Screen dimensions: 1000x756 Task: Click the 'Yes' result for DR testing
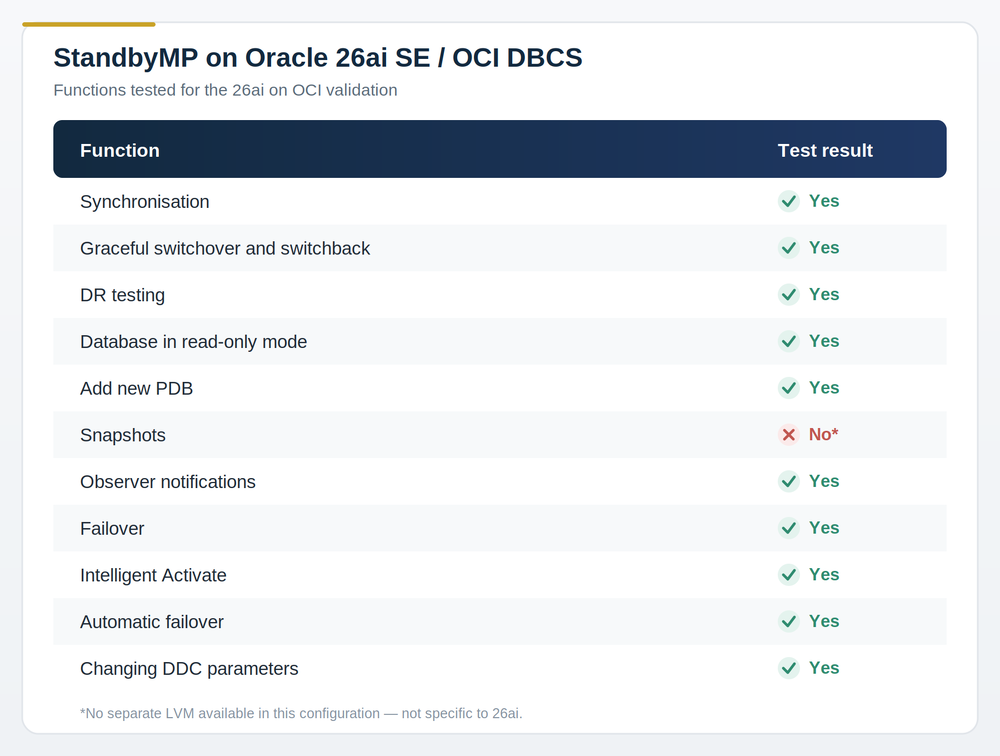(x=824, y=294)
